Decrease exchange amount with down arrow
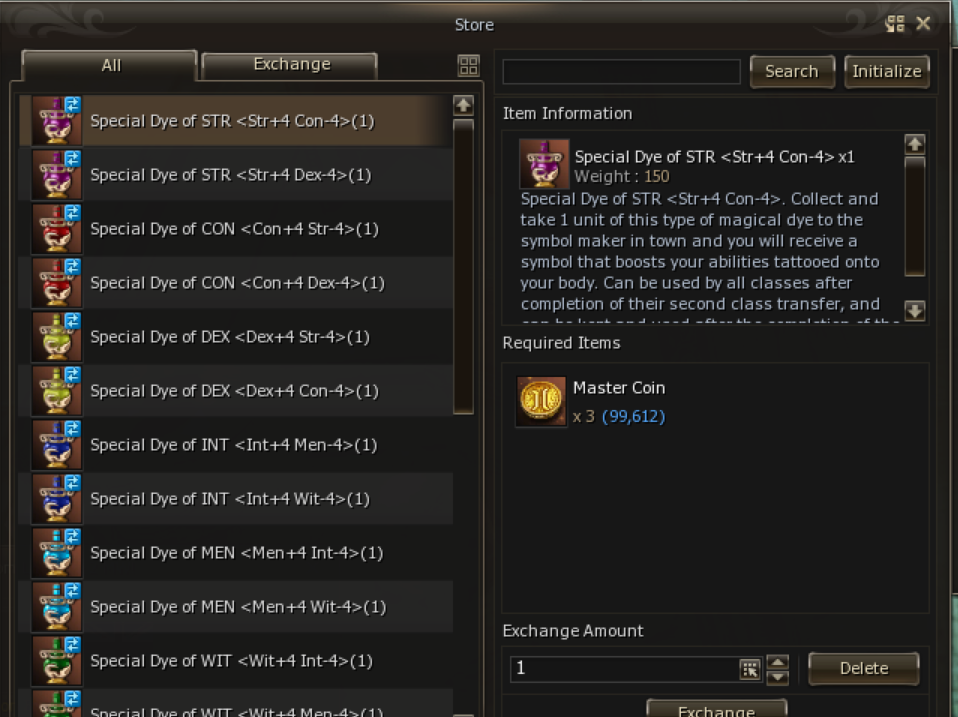Screen dimensions: 958x717 point(778,677)
